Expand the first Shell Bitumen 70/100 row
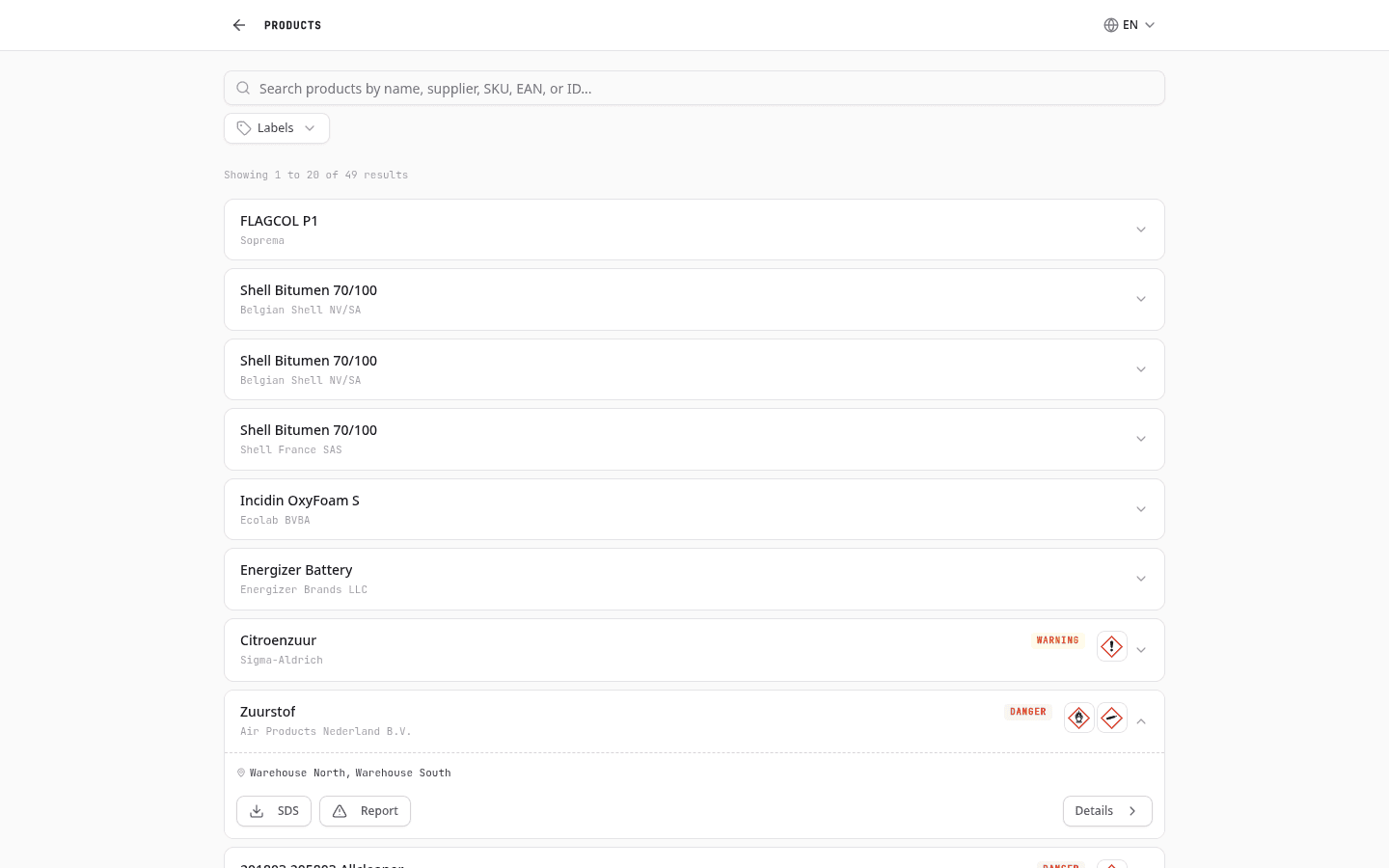Image resolution: width=1389 pixels, height=868 pixels. click(1141, 299)
